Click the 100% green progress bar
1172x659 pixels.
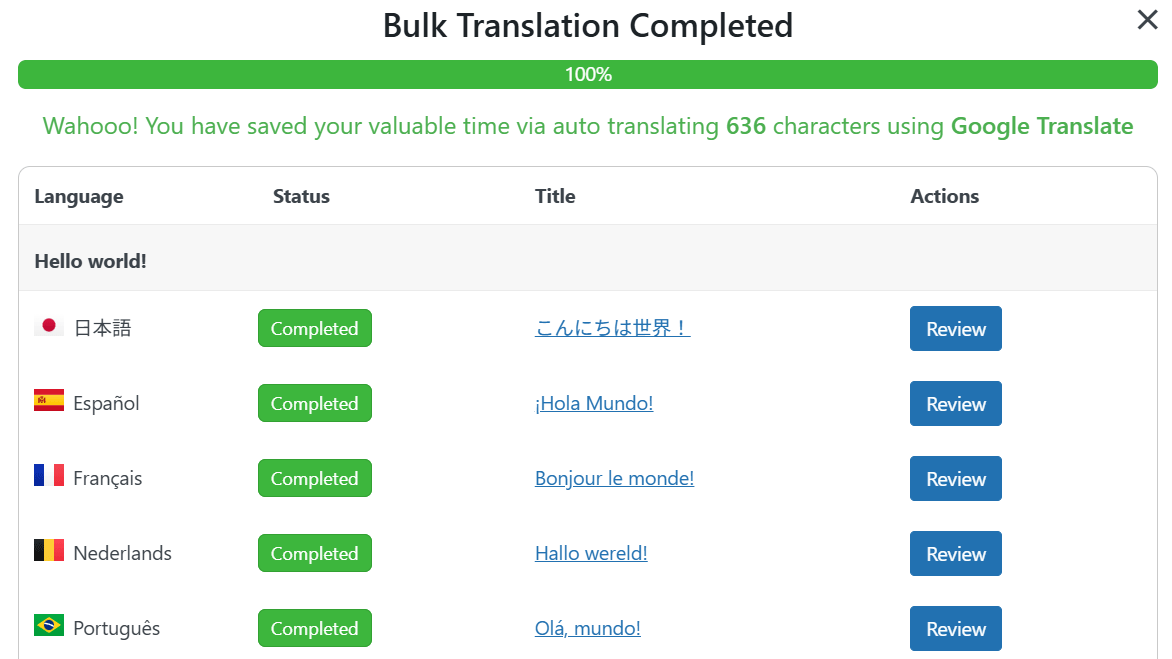point(587,75)
